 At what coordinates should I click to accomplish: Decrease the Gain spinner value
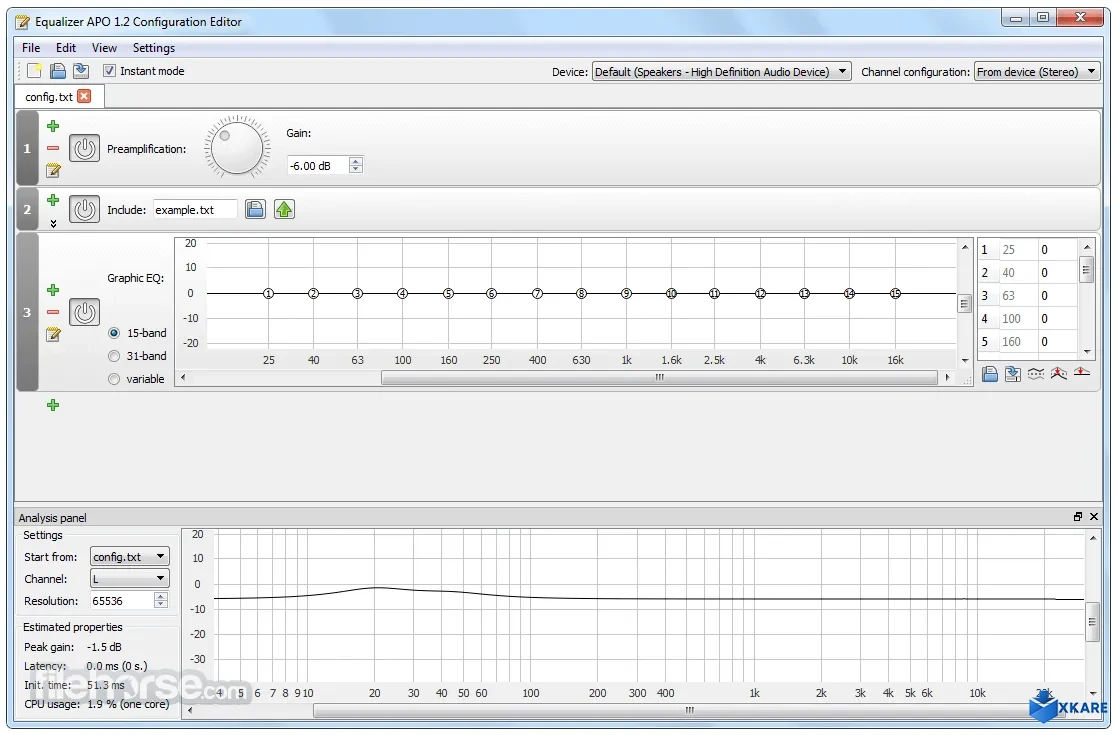pos(356,170)
